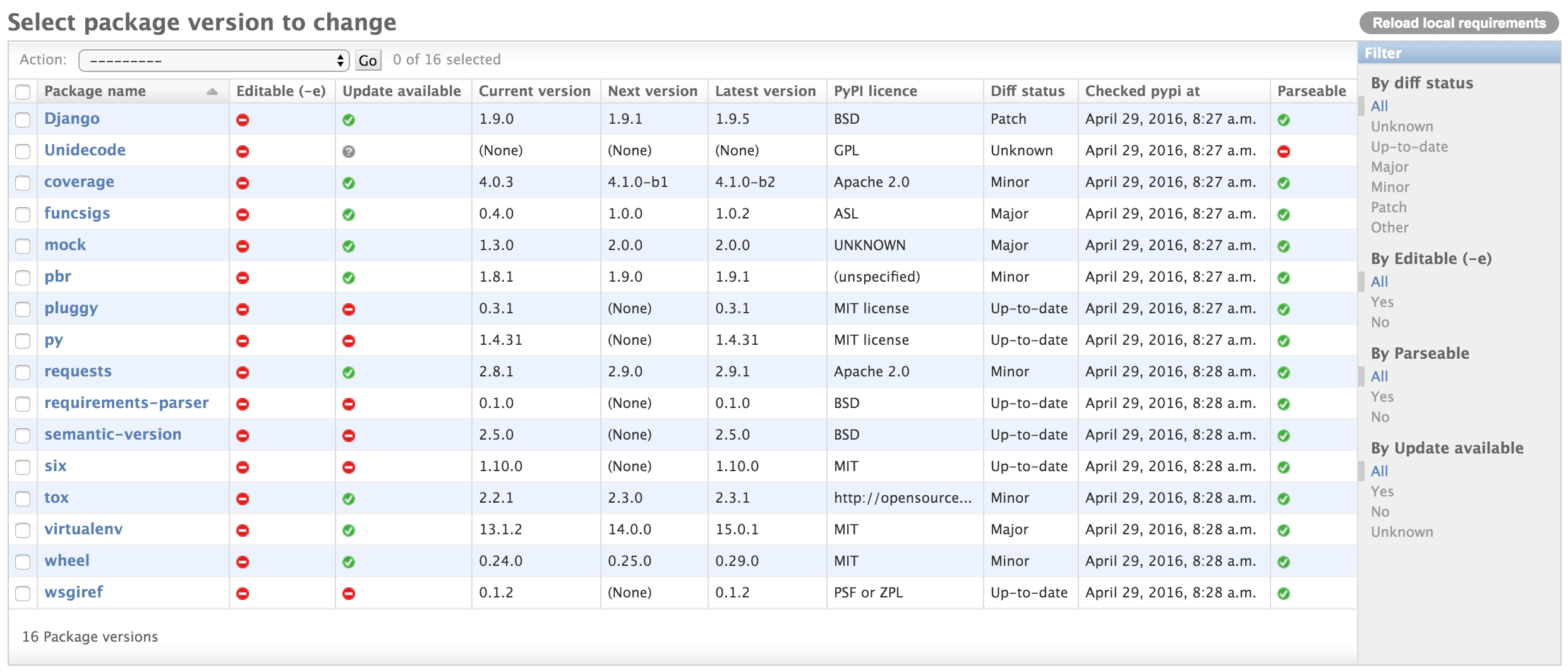Image resolution: width=1568 pixels, height=672 pixels.
Task: Open the semantic-version package link
Action: [x=112, y=435]
